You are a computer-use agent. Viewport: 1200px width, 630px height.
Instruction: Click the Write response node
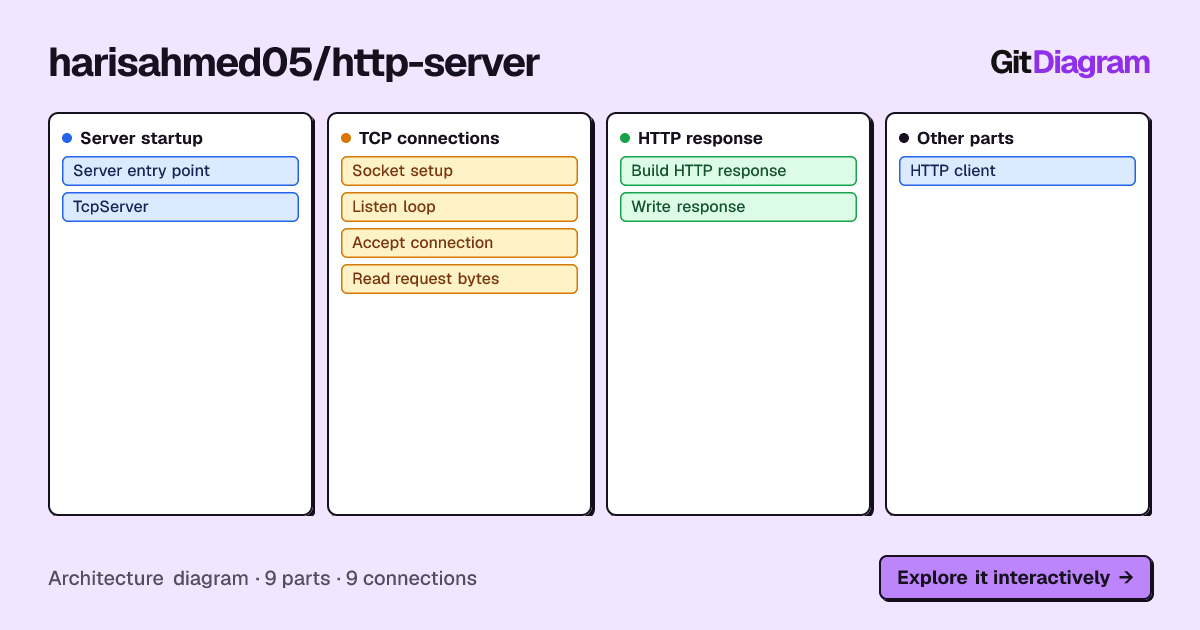click(738, 207)
